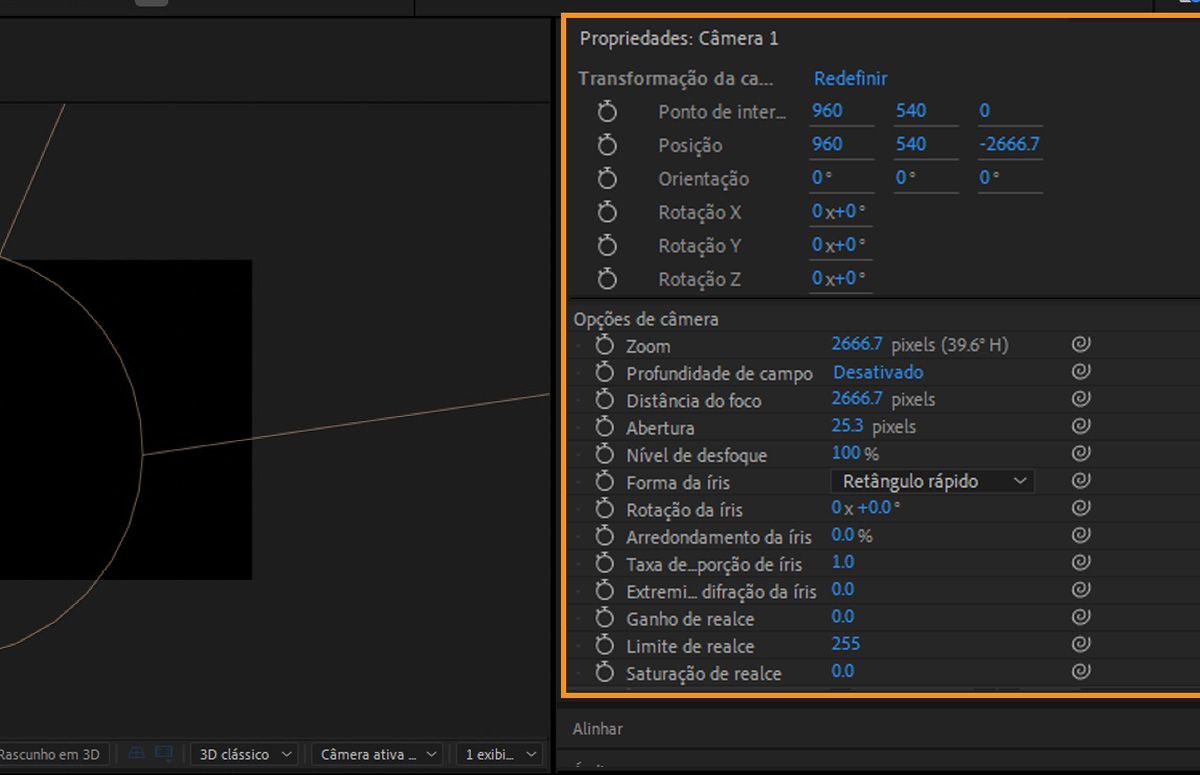Click stopwatch for Taxa de proporção de íris
Image resolution: width=1200 pixels, height=775 pixels.
[604, 563]
